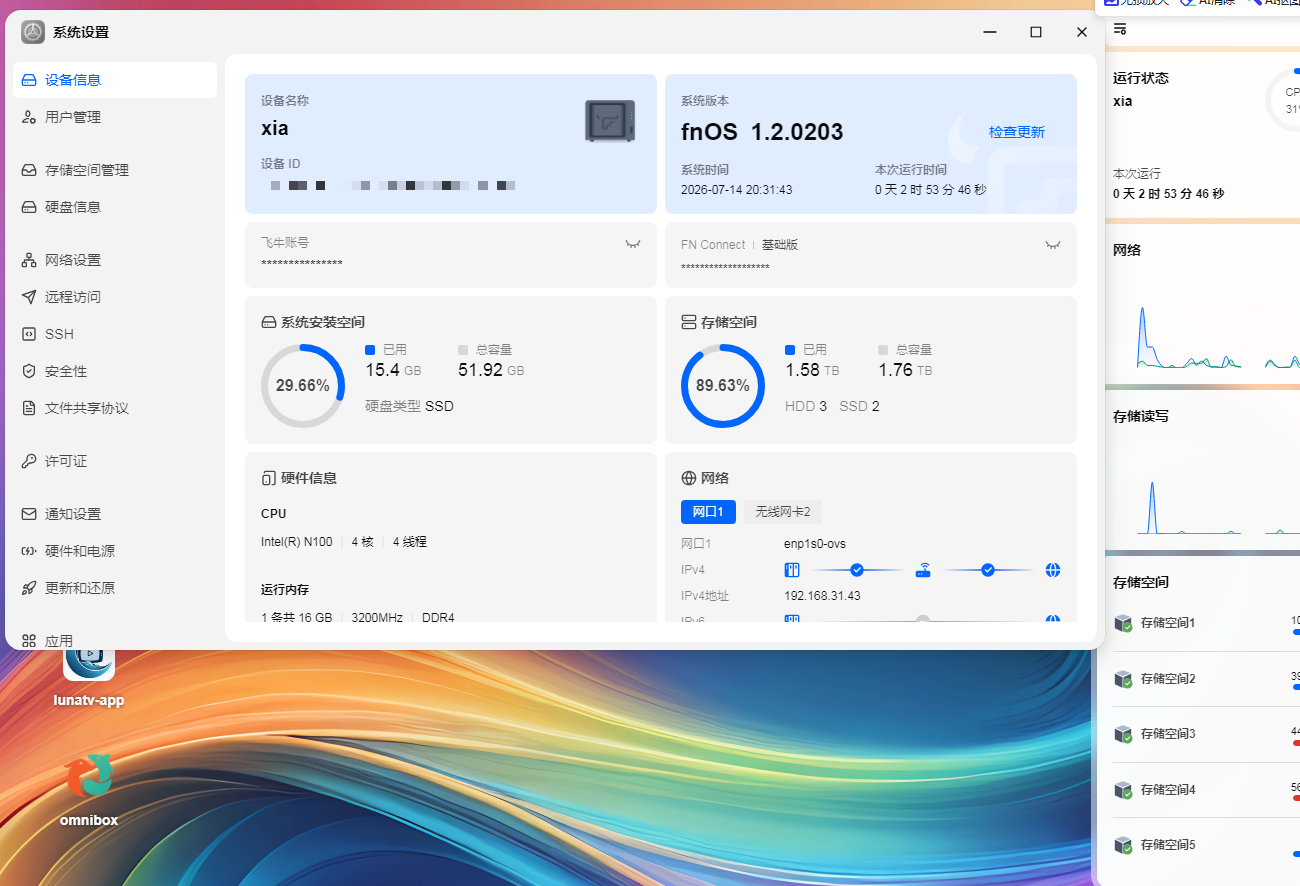This screenshot has height=886, width=1300.
Task: Click the router icon in IPv4 status
Action: click(923, 570)
